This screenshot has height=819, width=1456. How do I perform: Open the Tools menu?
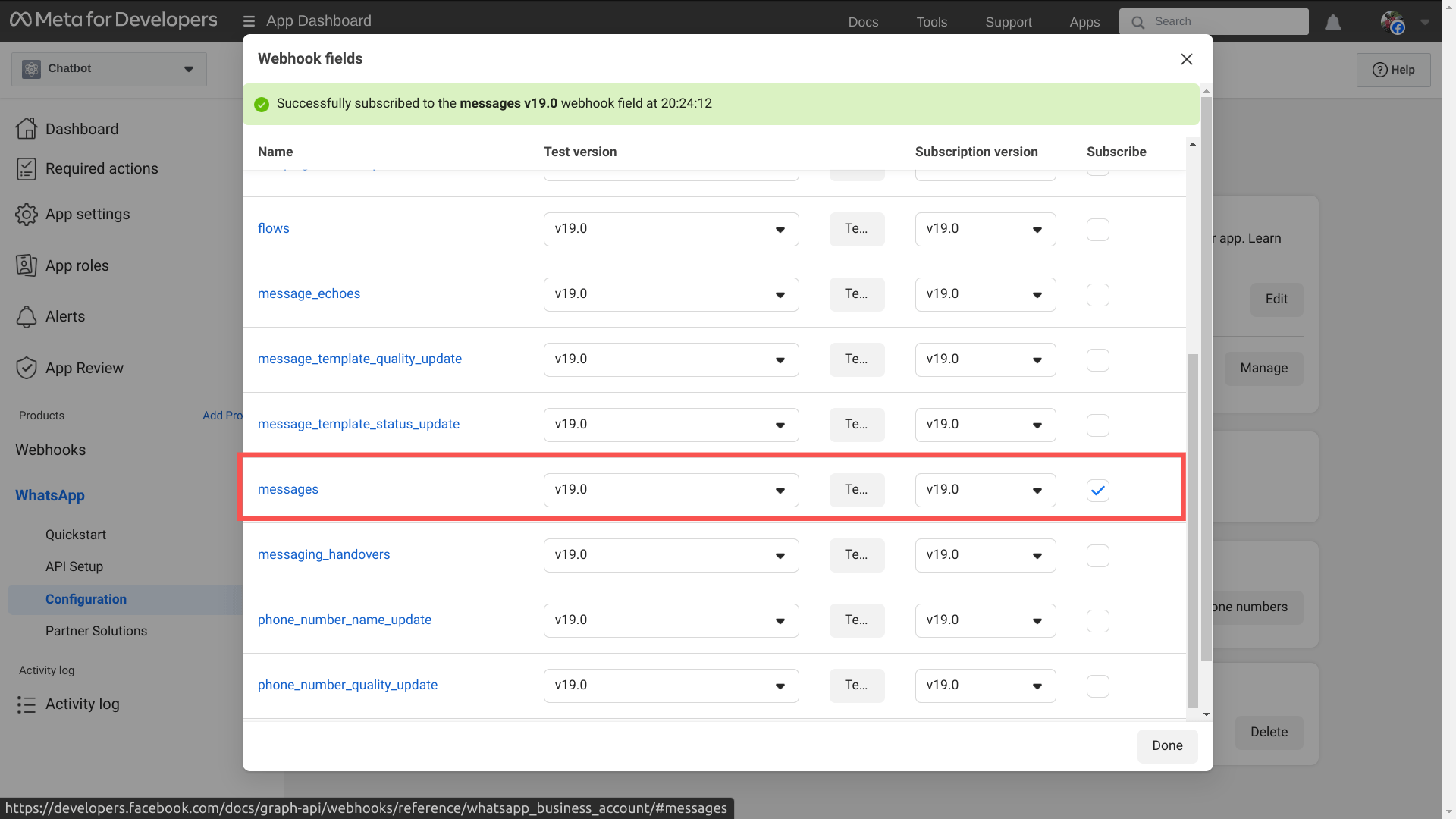pyautogui.click(x=931, y=22)
